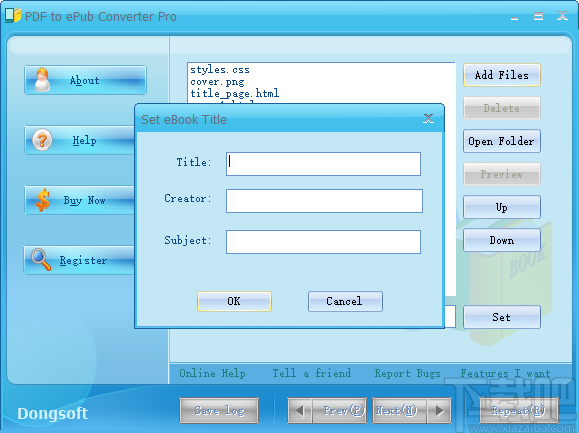Cancel the Set eBook Title dialog

[345, 301]
